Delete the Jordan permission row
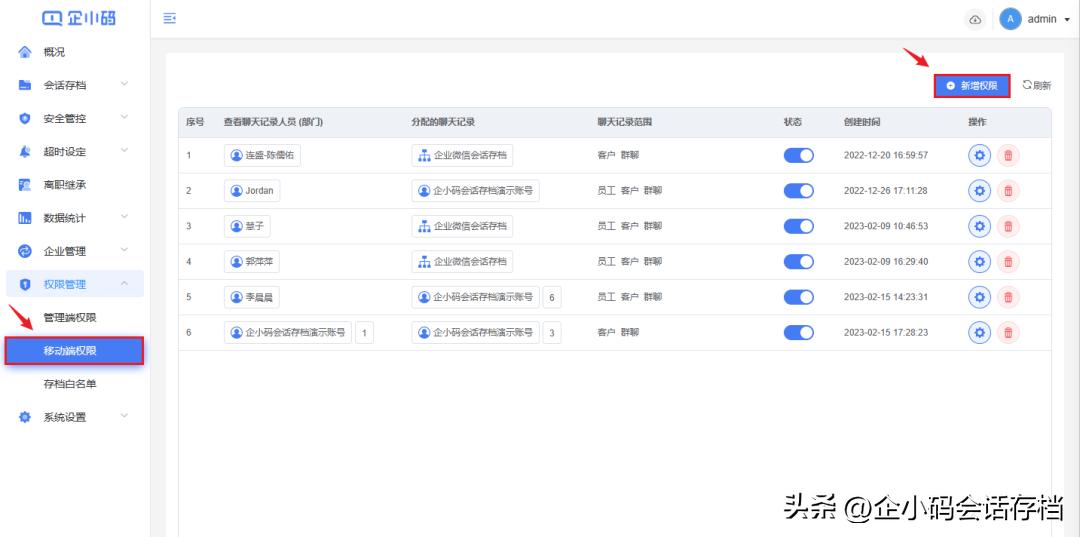This screenshot has height=537, width=1080. 1008,190
